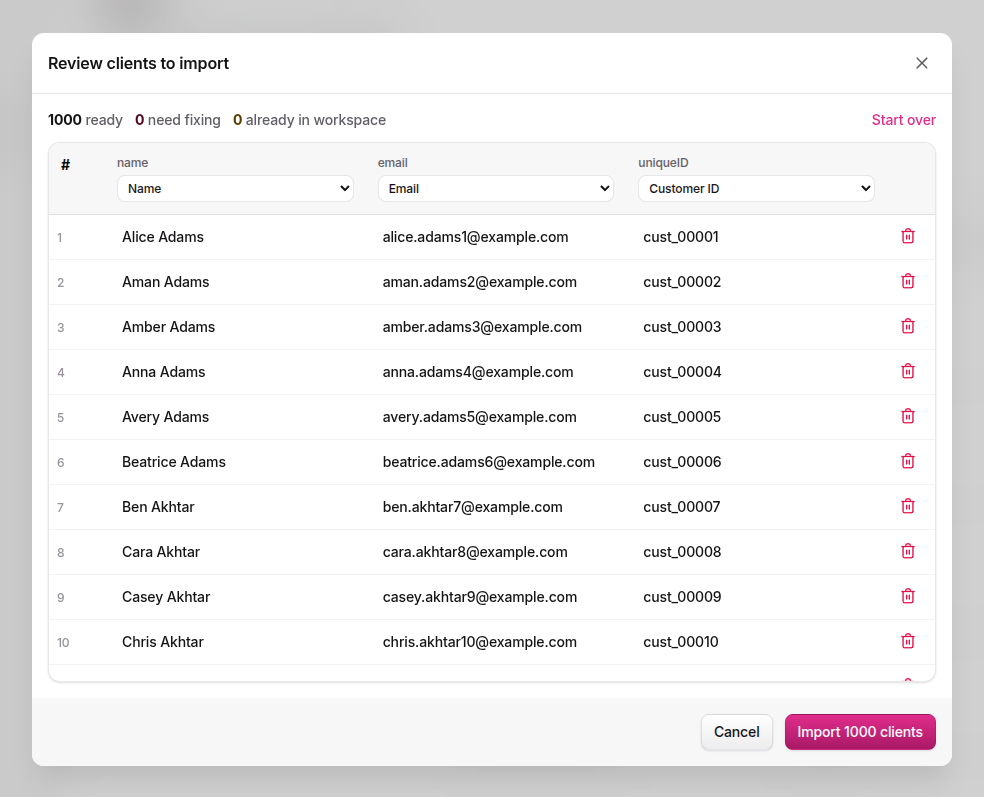This screenshot has height=797, width=984.
Task: Click the ID cust_00002
Action: [682, 282]
